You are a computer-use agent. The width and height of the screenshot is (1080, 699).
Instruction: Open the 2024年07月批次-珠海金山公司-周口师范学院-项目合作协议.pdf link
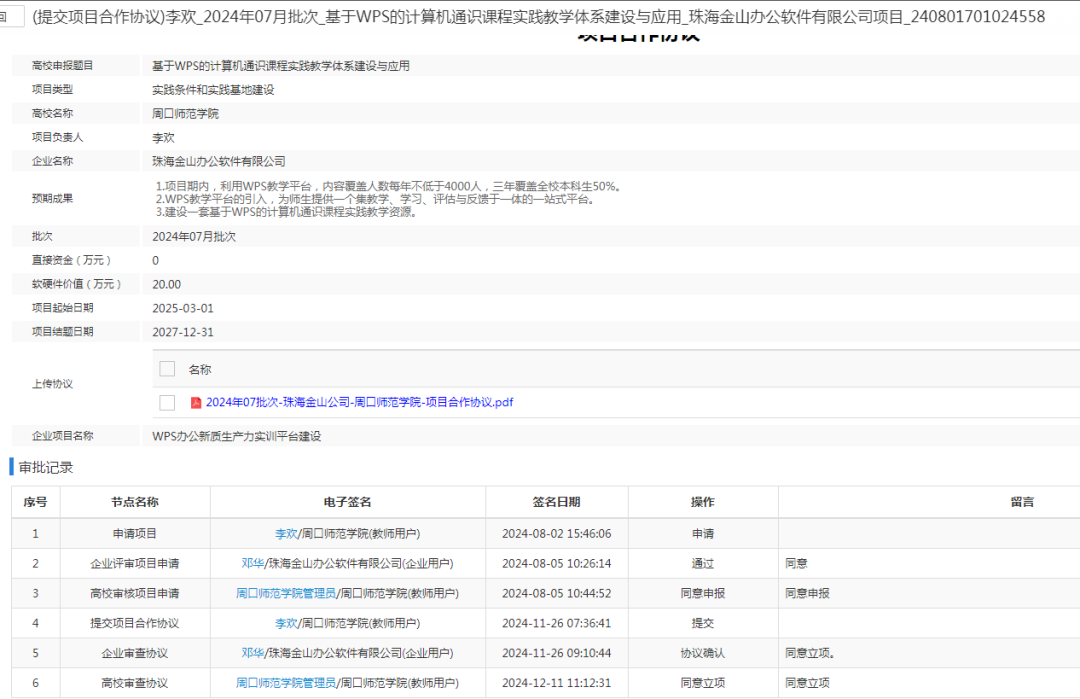[360, 402]
